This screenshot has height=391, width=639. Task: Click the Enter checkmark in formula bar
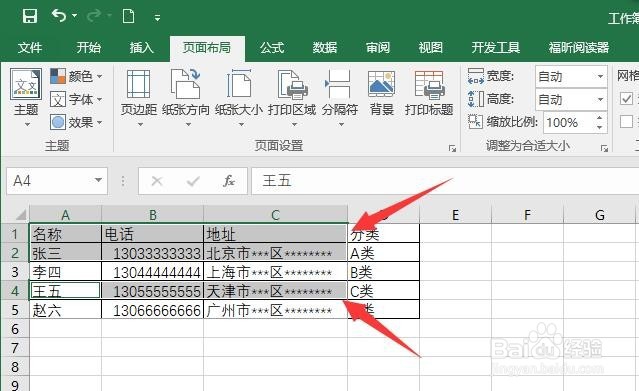click(x=193, y=181)
